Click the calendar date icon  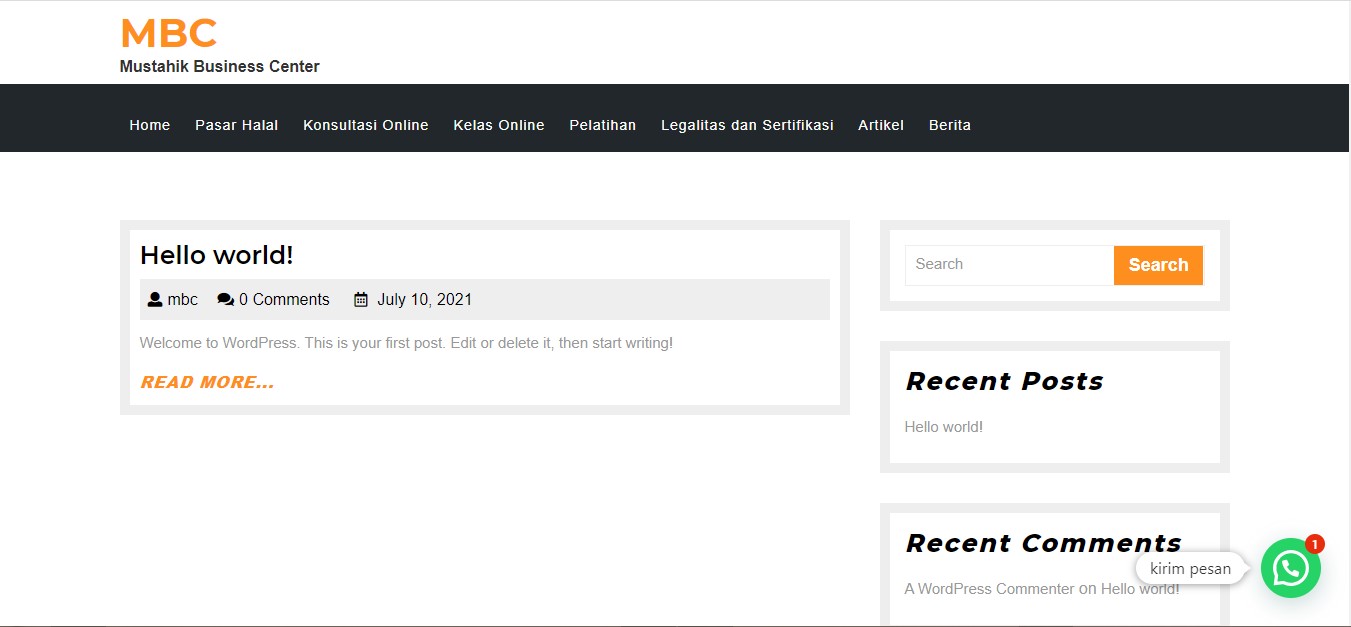361,299
